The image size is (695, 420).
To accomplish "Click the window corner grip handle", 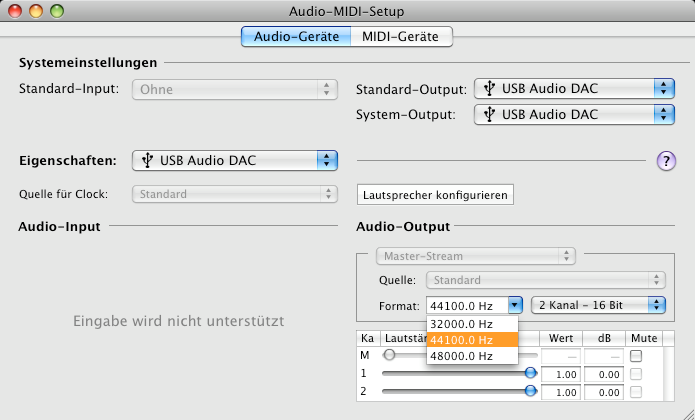I will pos(687,413).
